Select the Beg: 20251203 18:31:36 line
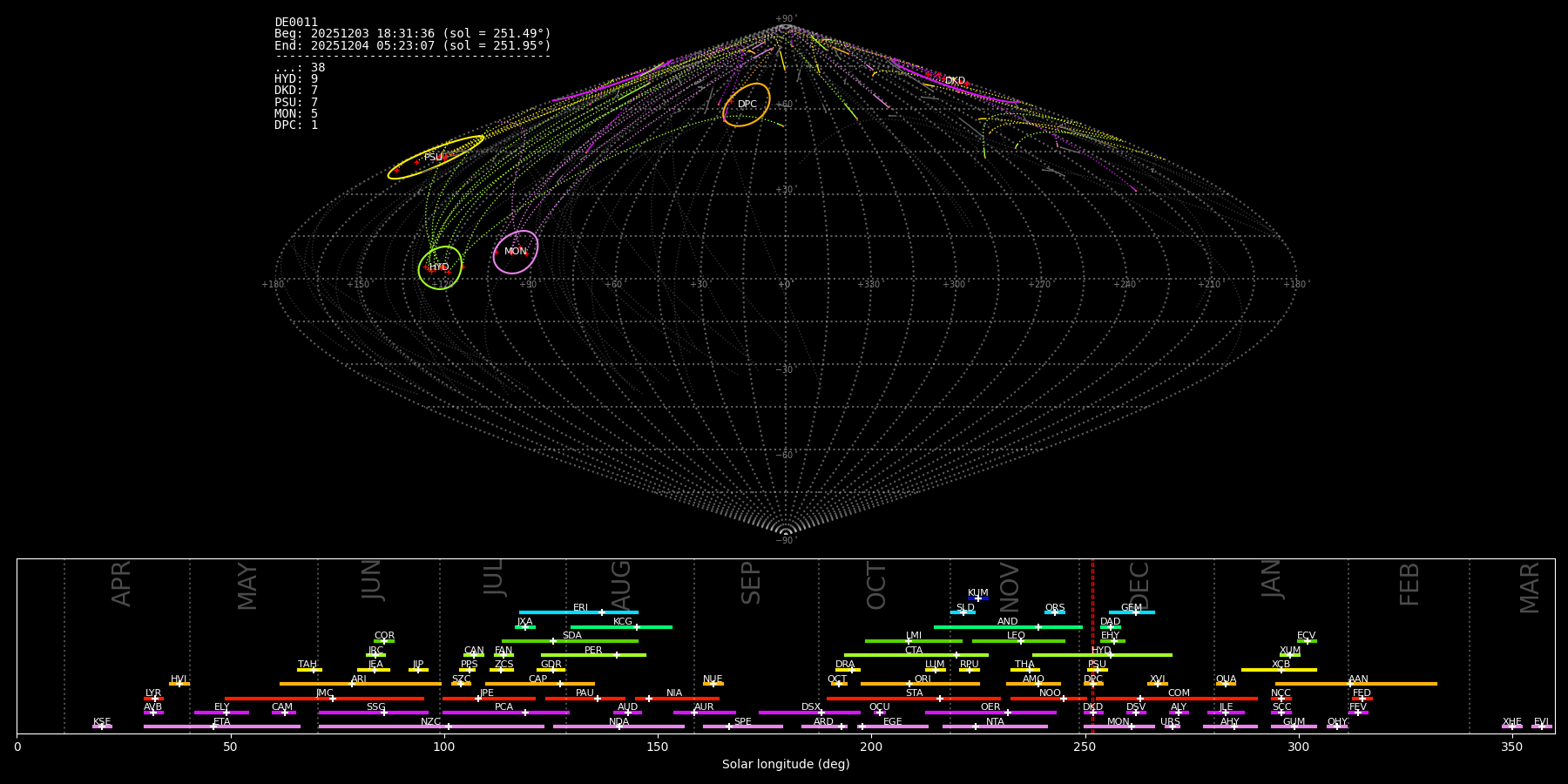 (x=413, y=34)
